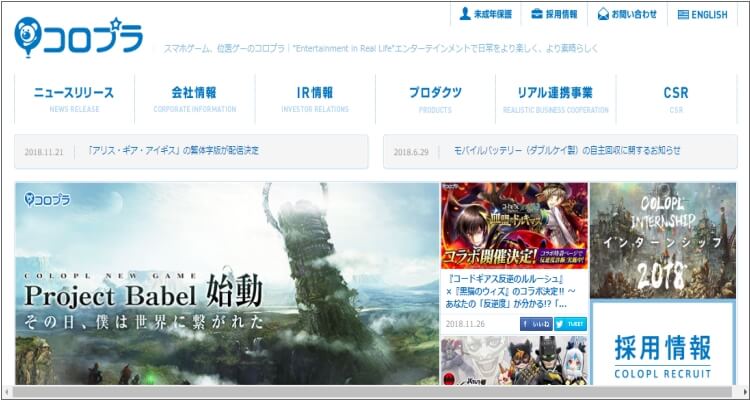This screenshot has width=750, height=400.
Task: Open the IR情報 menu
Action: pyautogui.click(x=315, y=99)
